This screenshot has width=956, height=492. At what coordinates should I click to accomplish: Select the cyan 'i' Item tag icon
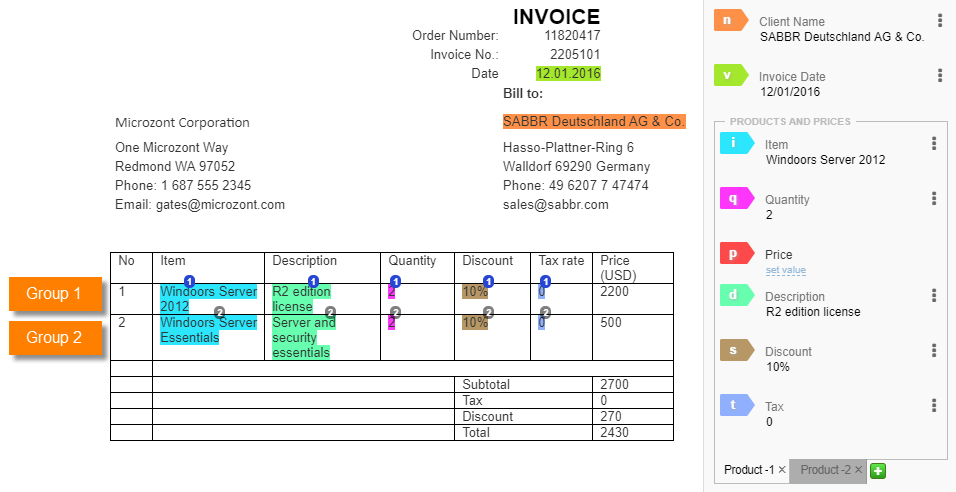point(737,143)
